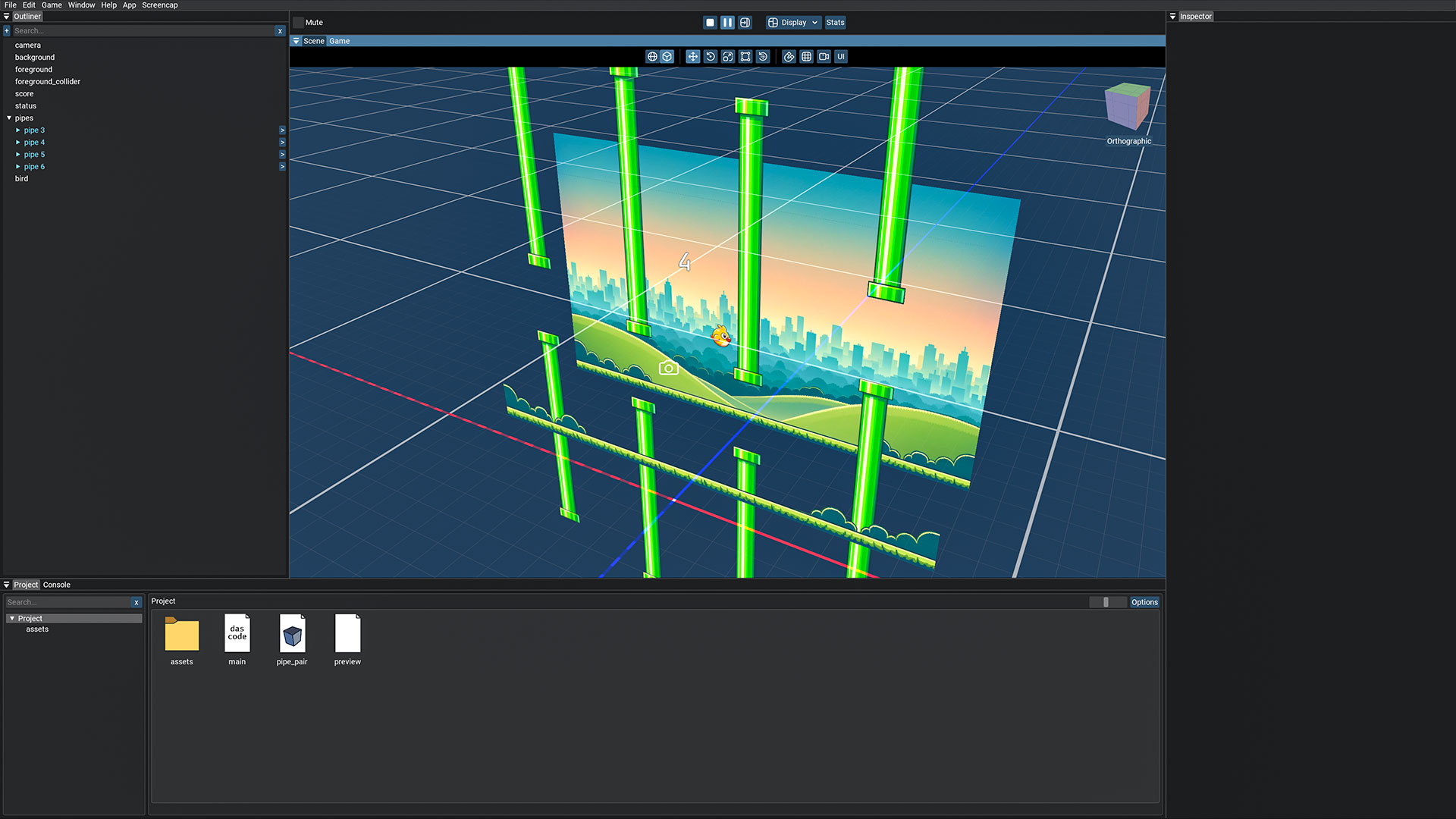Open the Display dropdown

(793, 23)
